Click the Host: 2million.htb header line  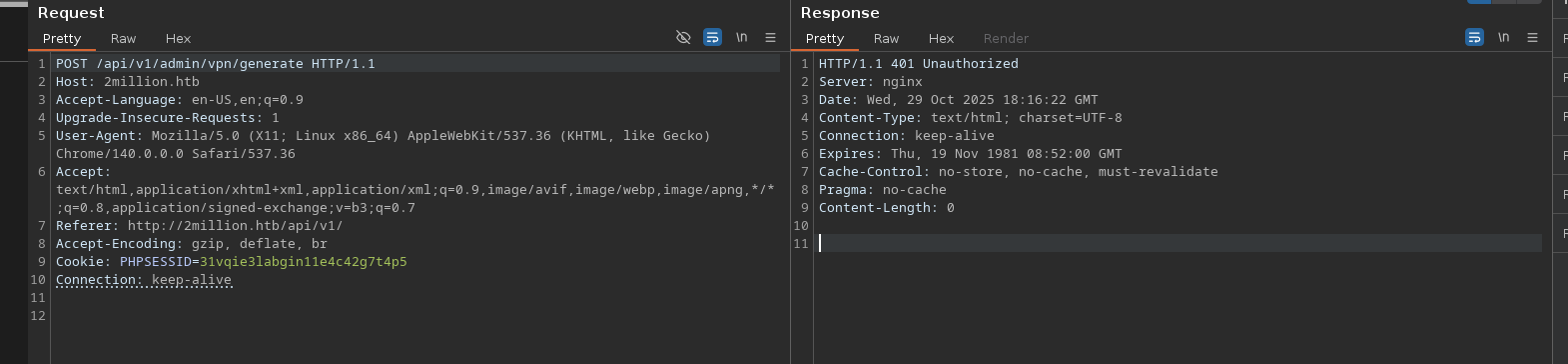(x=128, y=81)
